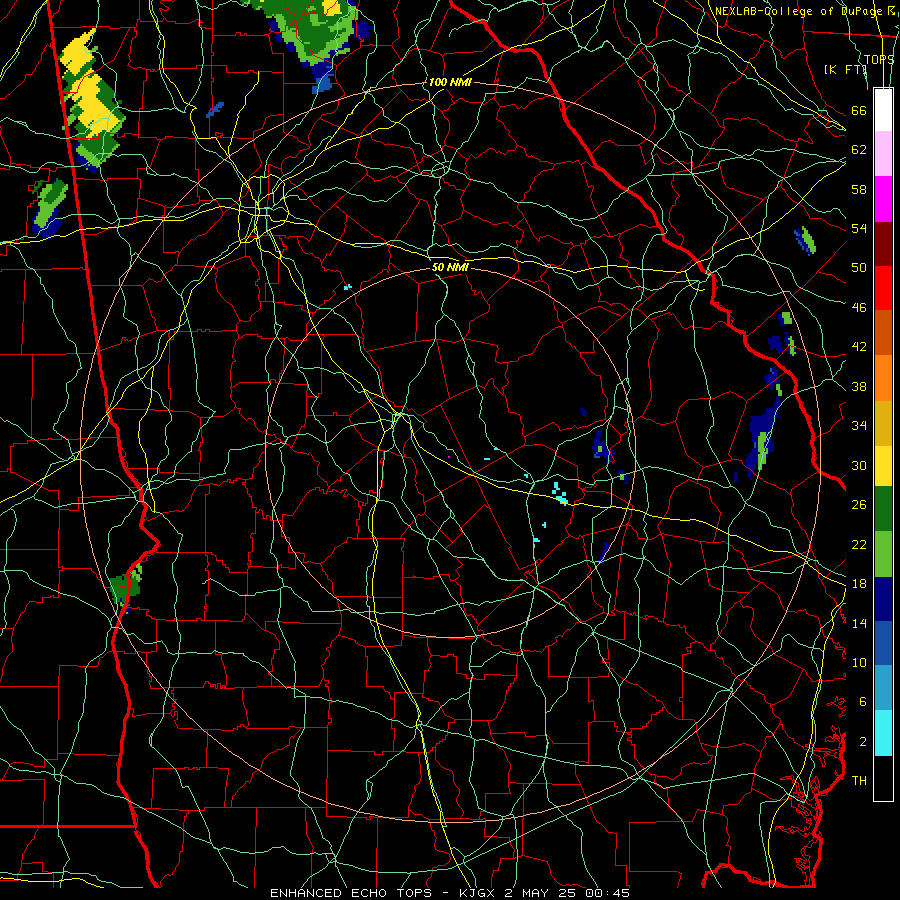Click the legend value 66
The height and width of the screenshot is (900, 900).
[x=859, y=110]
